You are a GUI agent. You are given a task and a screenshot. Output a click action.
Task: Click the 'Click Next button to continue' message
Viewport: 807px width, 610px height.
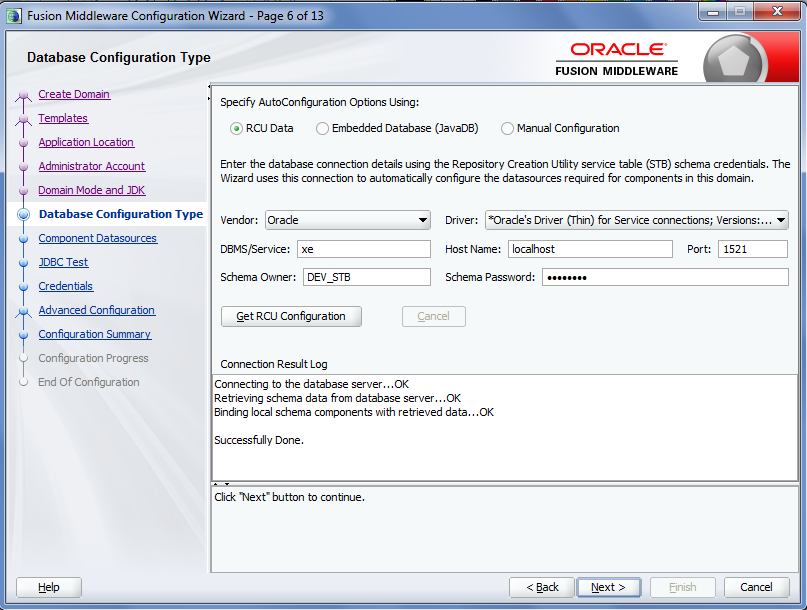pyautogui.click(x=289, y=497)
